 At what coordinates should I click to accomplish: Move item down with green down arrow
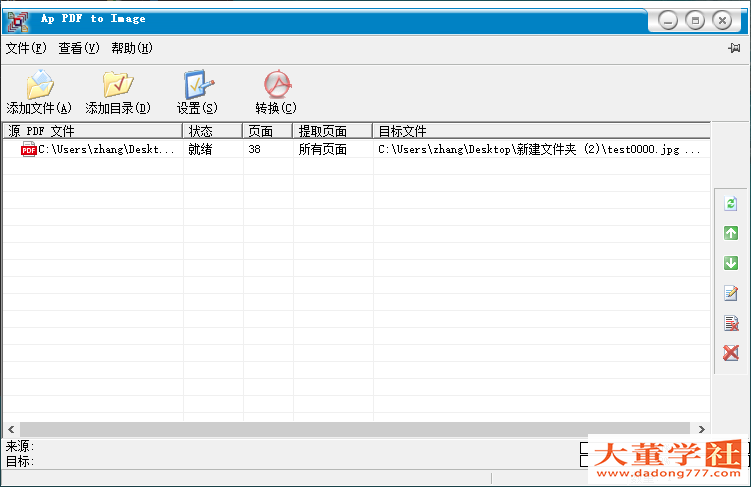730,263
